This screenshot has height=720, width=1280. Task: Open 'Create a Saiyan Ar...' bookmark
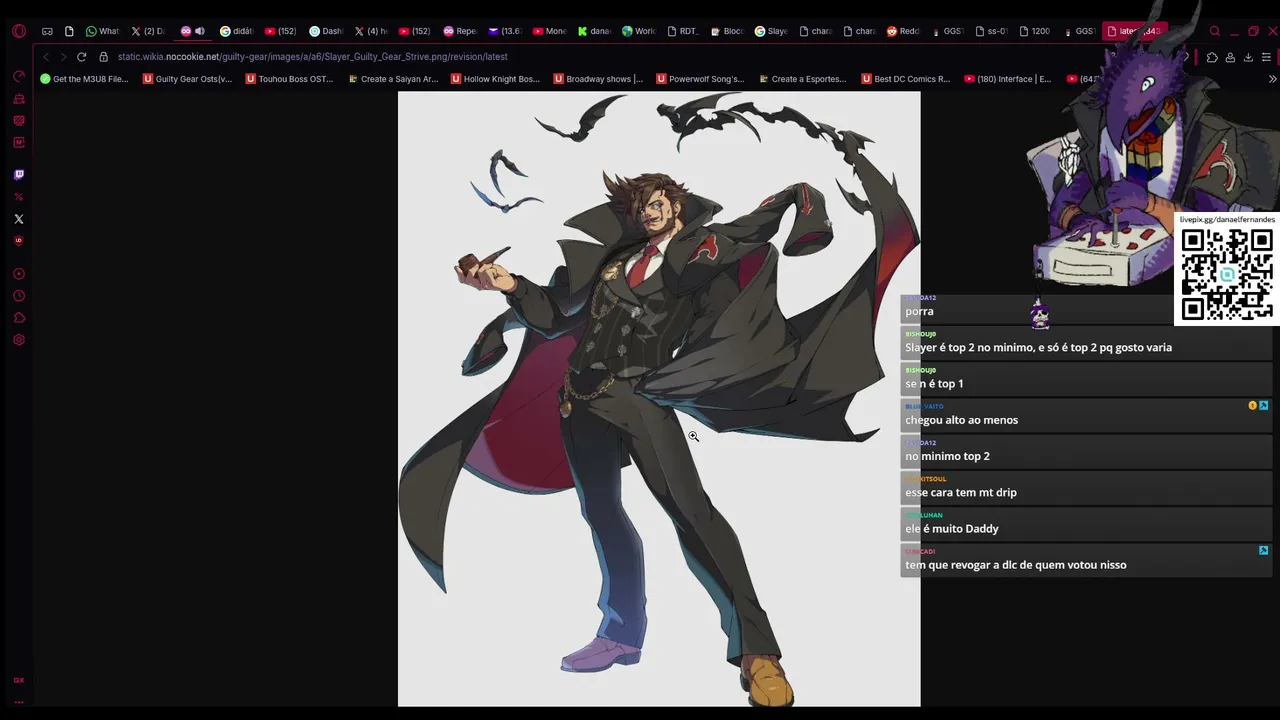pyautogui.click(x=393, y=79)
